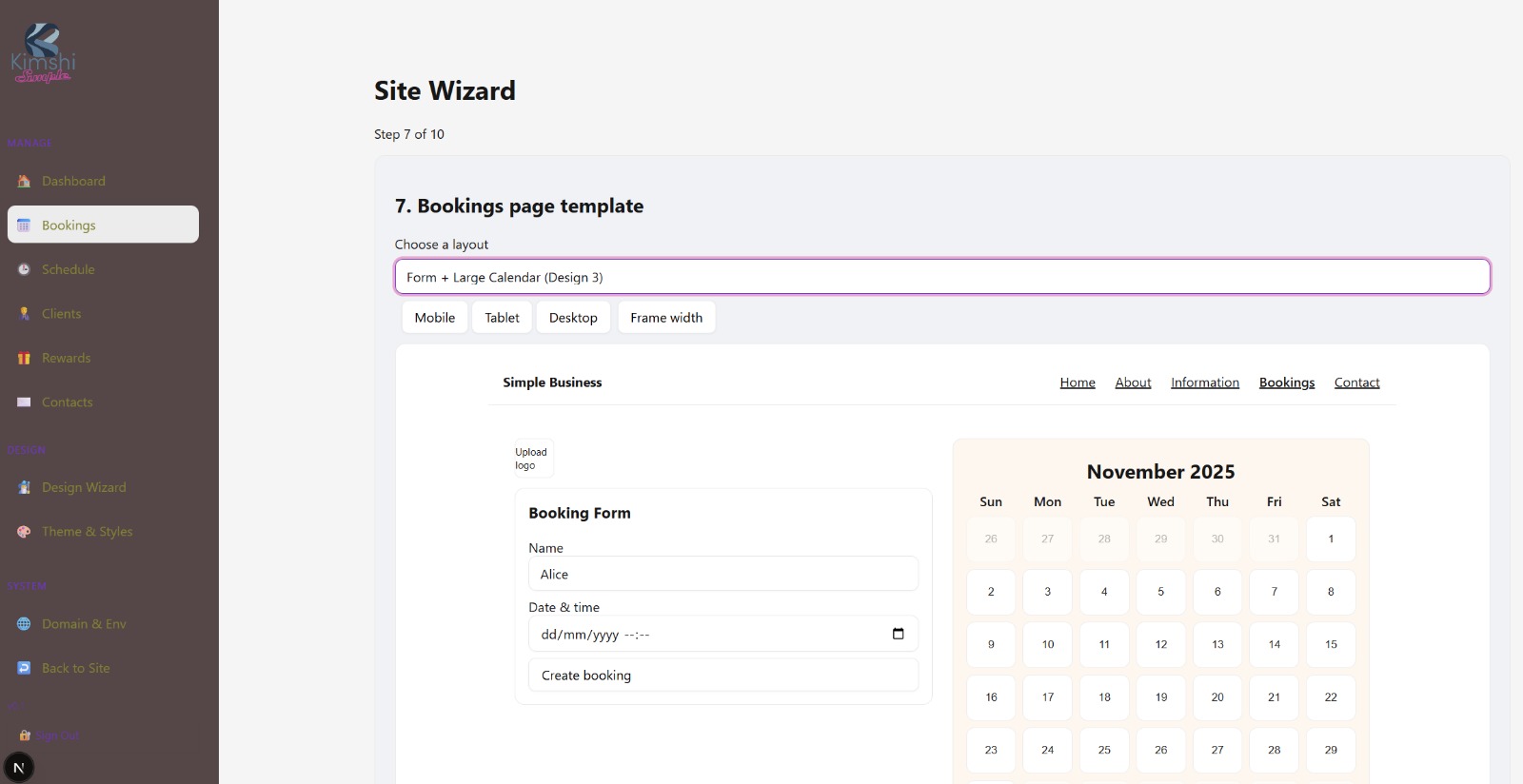Focus the Name field containing Alice

[723, 574]
